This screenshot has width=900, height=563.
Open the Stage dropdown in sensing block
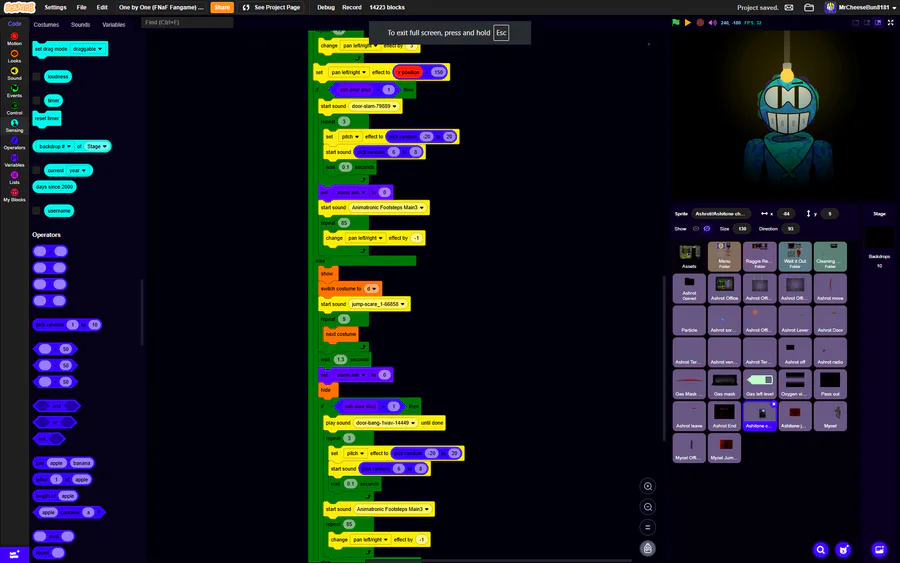[96, 146]
